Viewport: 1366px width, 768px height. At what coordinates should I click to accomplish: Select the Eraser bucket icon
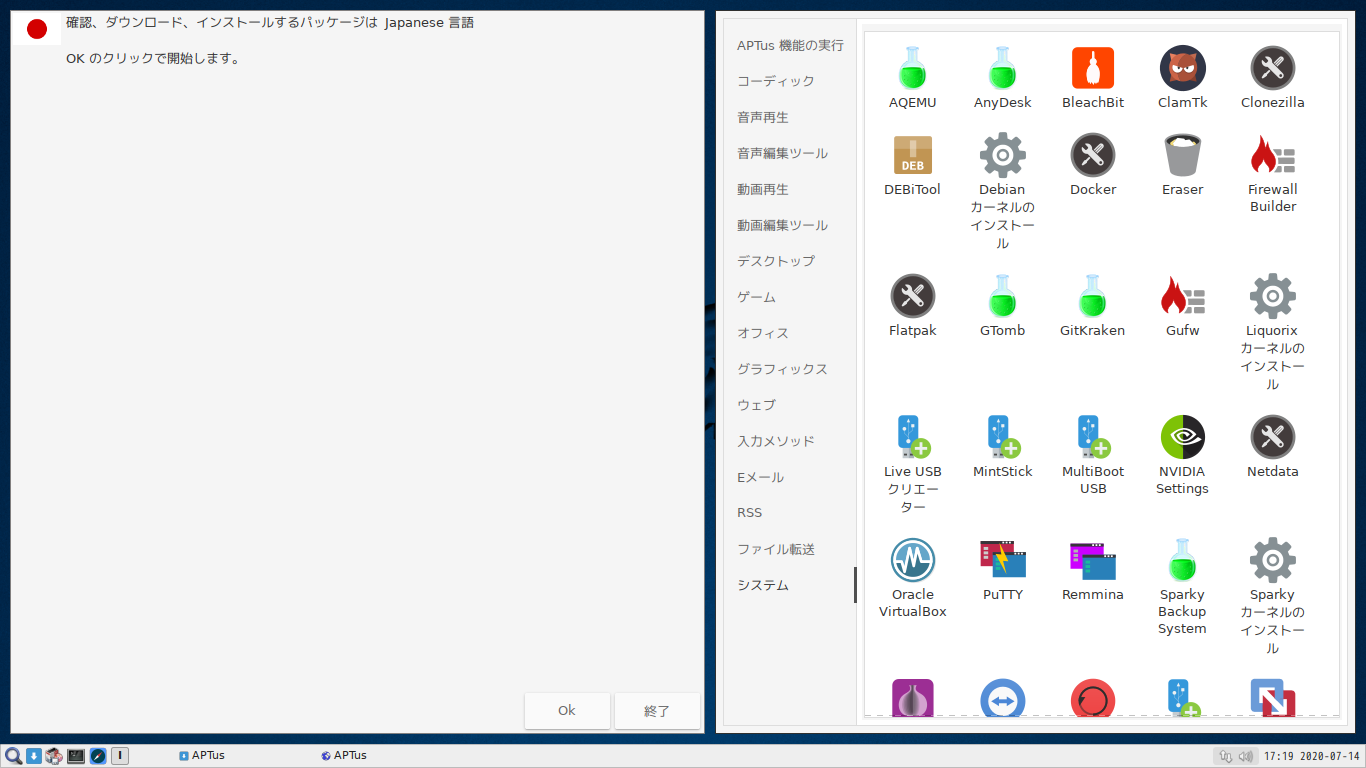1183,155
